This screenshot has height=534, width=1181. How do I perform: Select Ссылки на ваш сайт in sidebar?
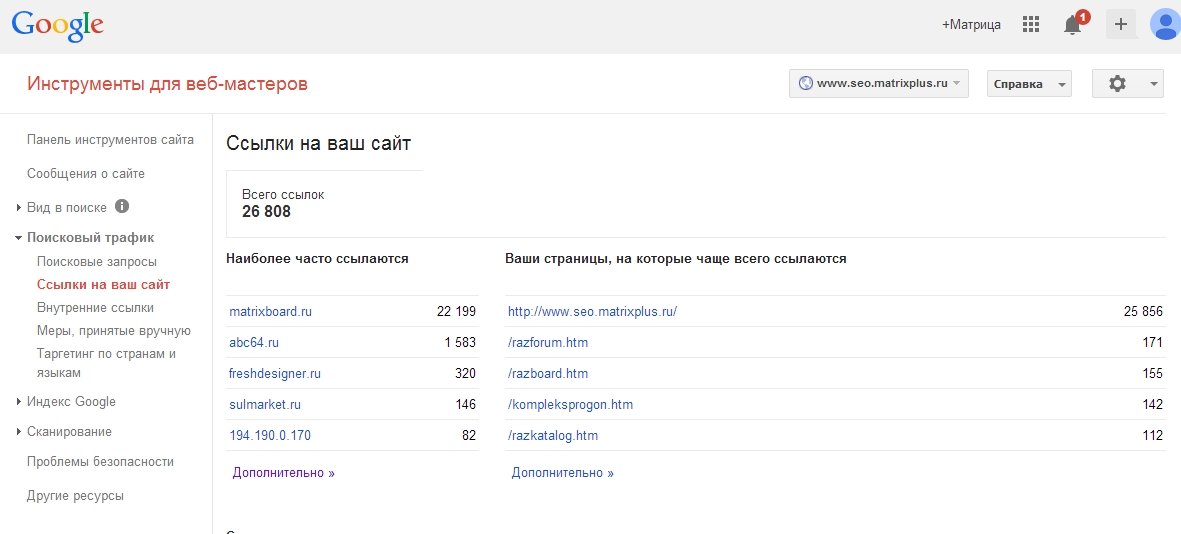(x=103, y=285)
